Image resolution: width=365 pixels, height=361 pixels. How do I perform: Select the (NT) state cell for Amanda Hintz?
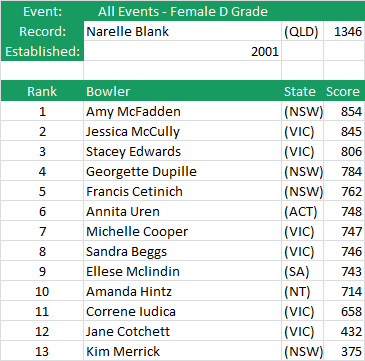(302, 291)
